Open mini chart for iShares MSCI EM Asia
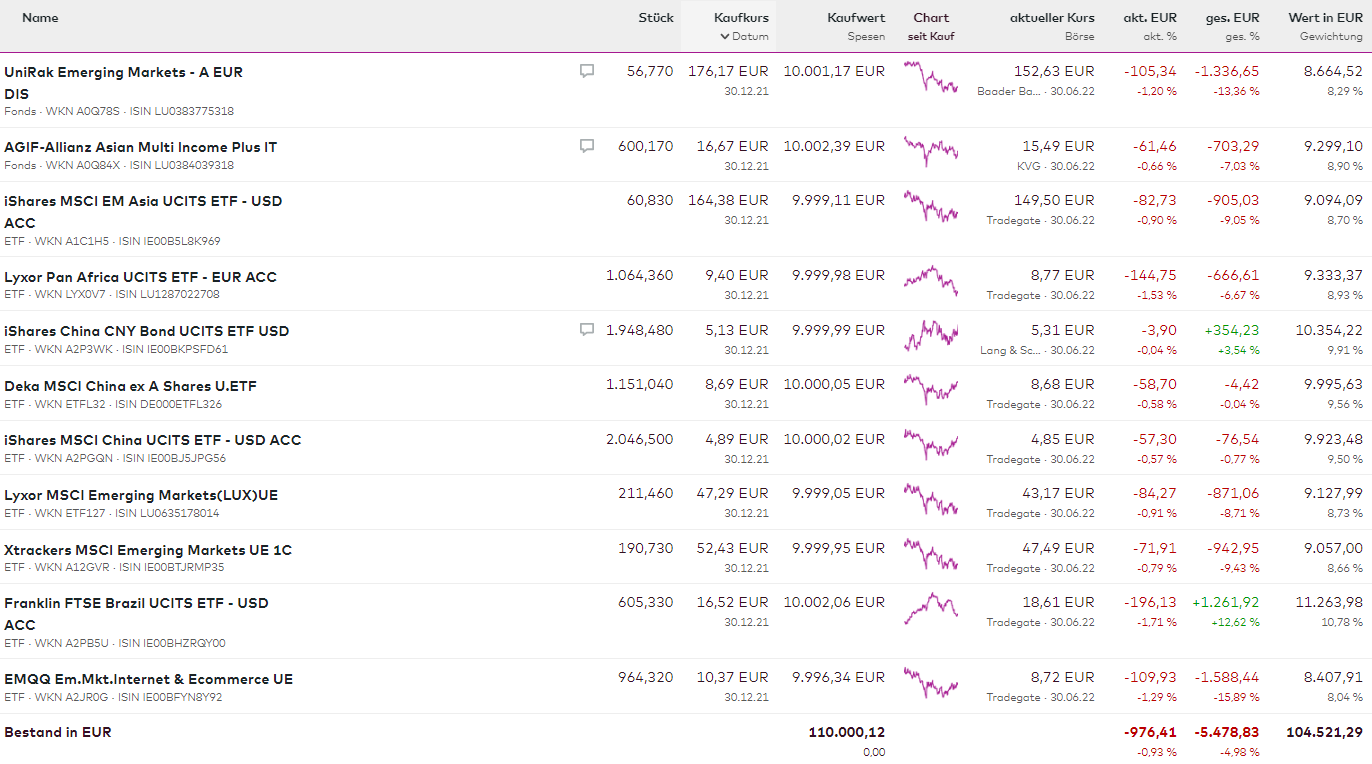The image size is (1372, 764). (x=931, y=205)
